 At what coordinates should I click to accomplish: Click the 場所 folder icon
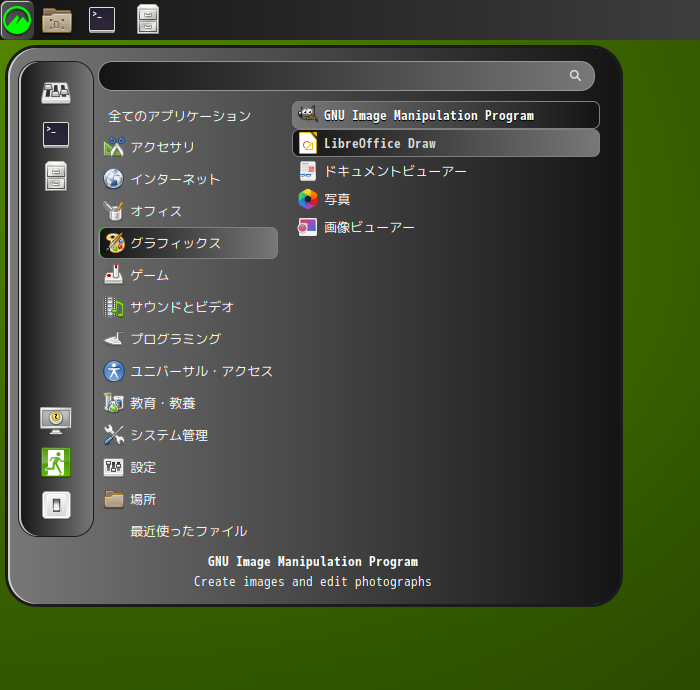(114, 499)
